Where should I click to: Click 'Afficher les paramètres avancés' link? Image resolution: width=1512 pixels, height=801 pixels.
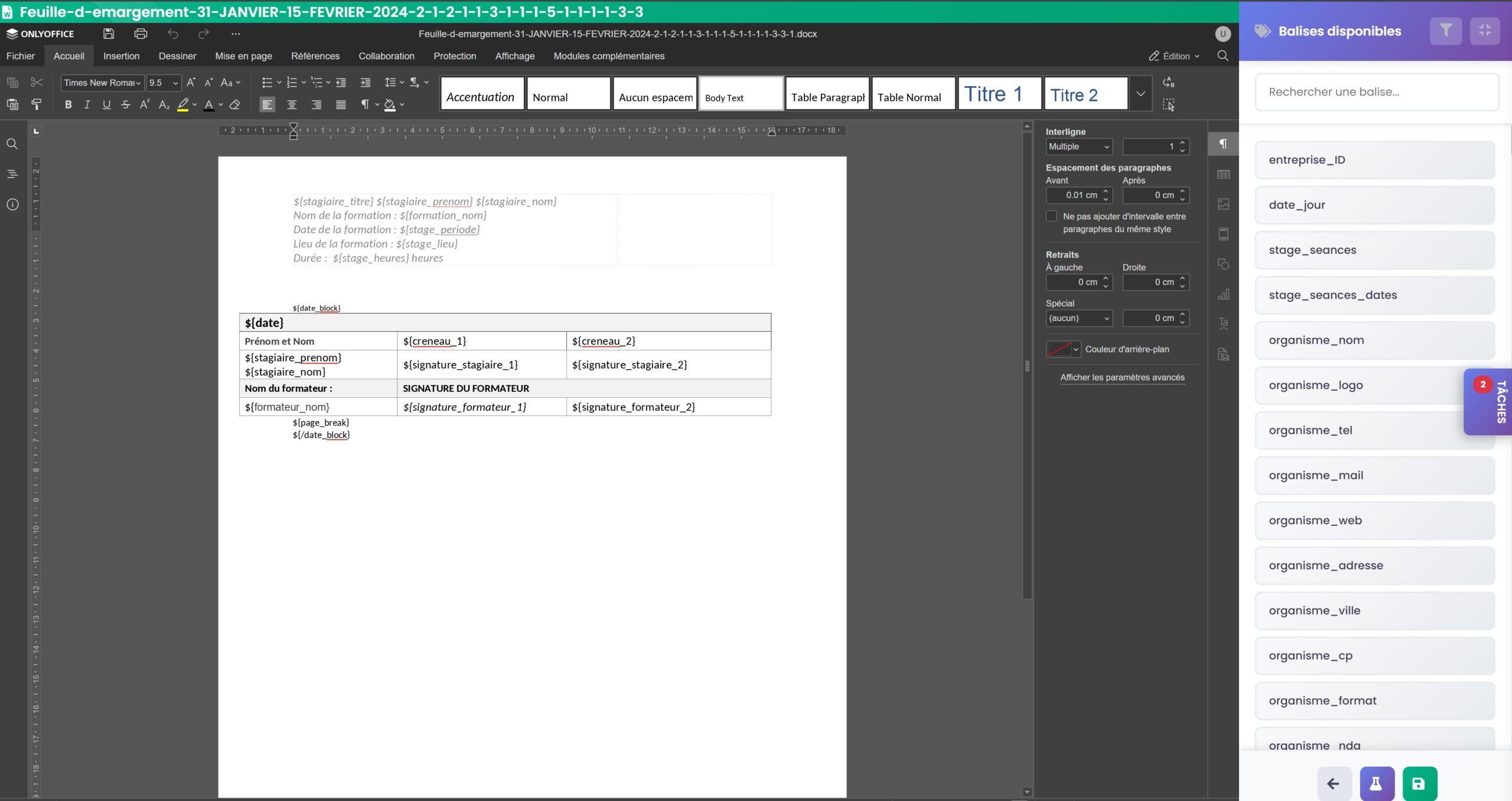(x=1122, y=377)
